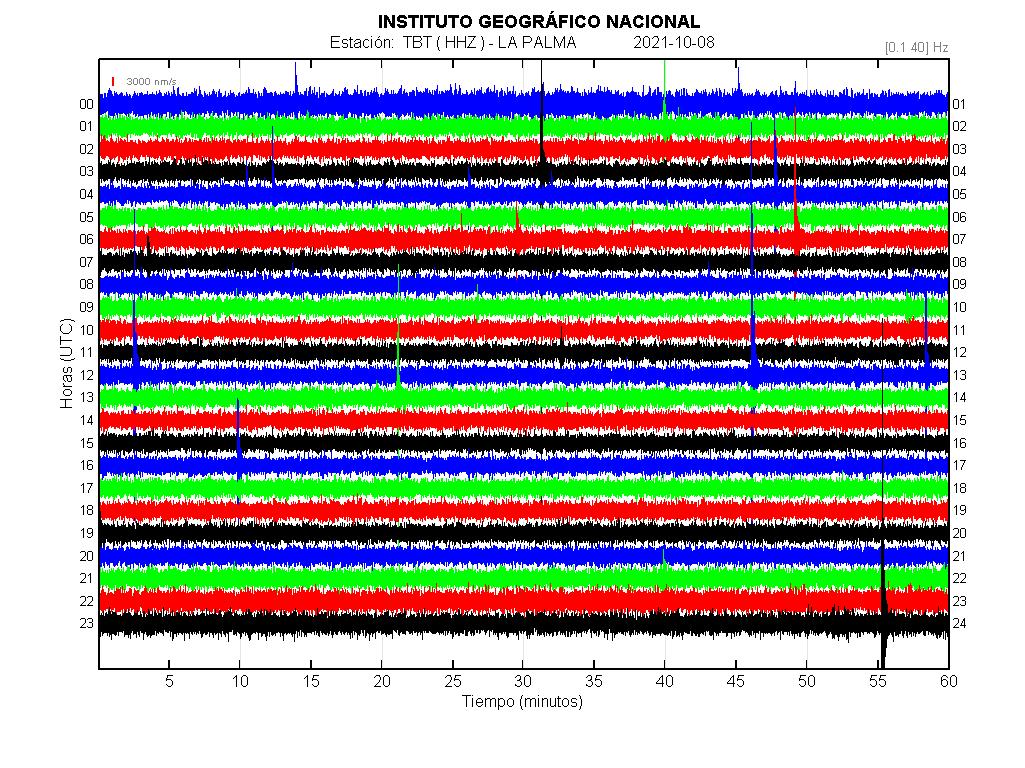
Task: Click the Tiempo (minutos) axis label
Action: pyautogui.click(x=522, y=702)
